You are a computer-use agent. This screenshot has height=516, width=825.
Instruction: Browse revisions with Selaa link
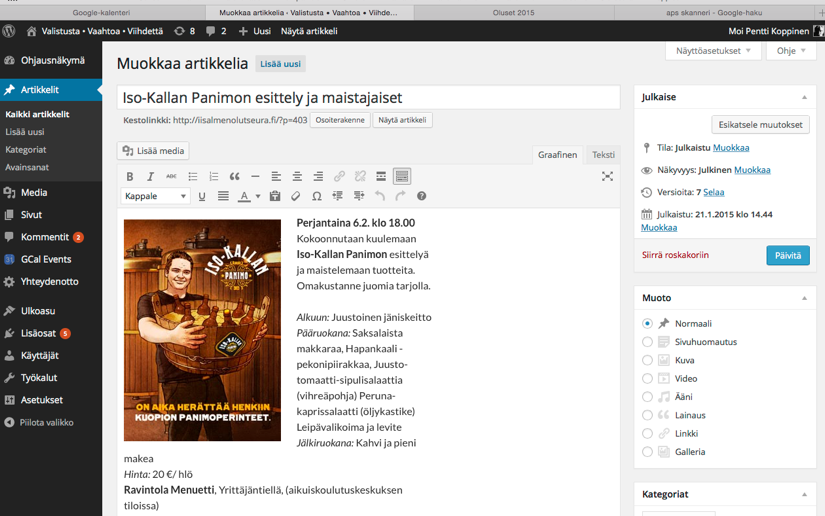(x=713, y=193)
